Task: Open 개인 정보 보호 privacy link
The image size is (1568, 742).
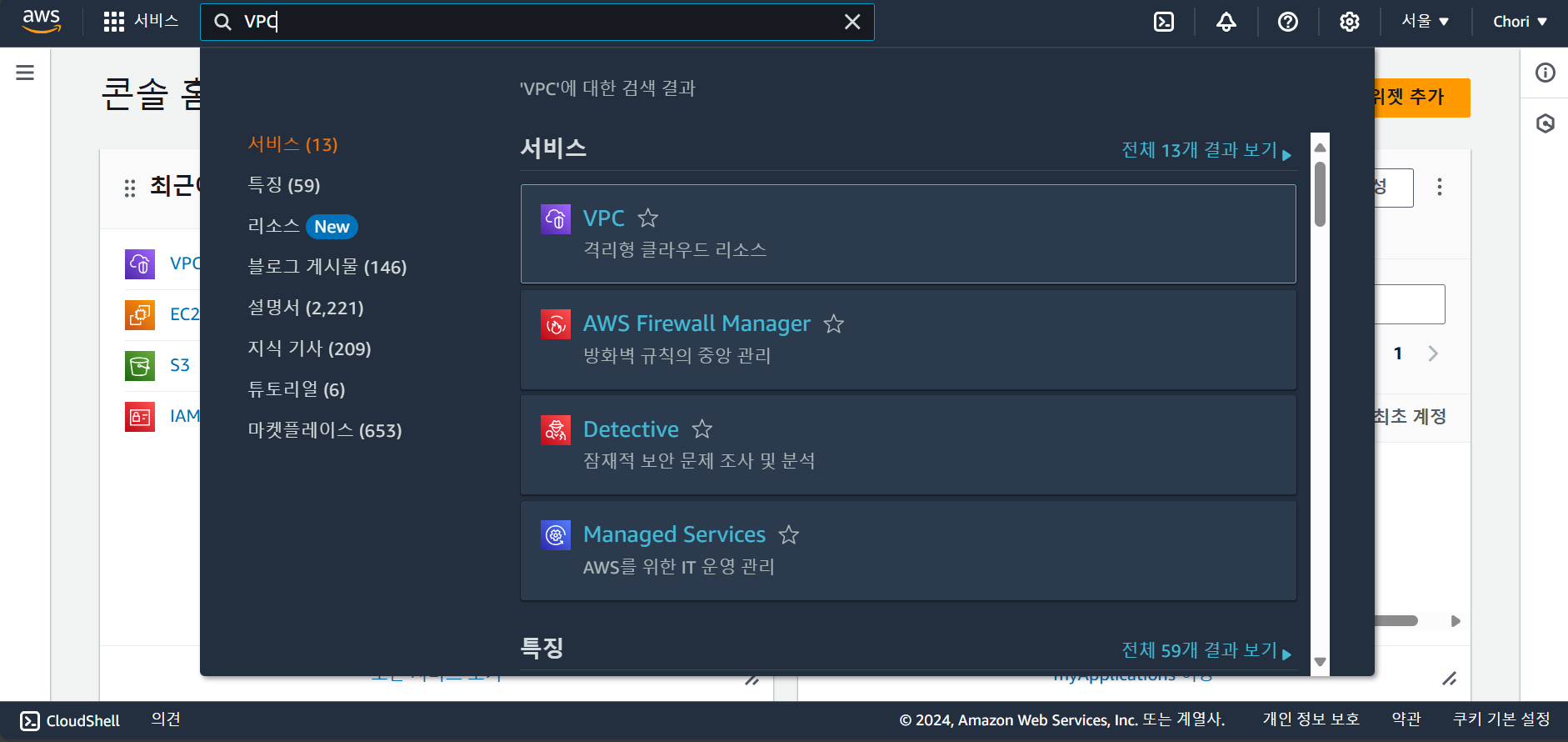Action: click(1311, 719)
